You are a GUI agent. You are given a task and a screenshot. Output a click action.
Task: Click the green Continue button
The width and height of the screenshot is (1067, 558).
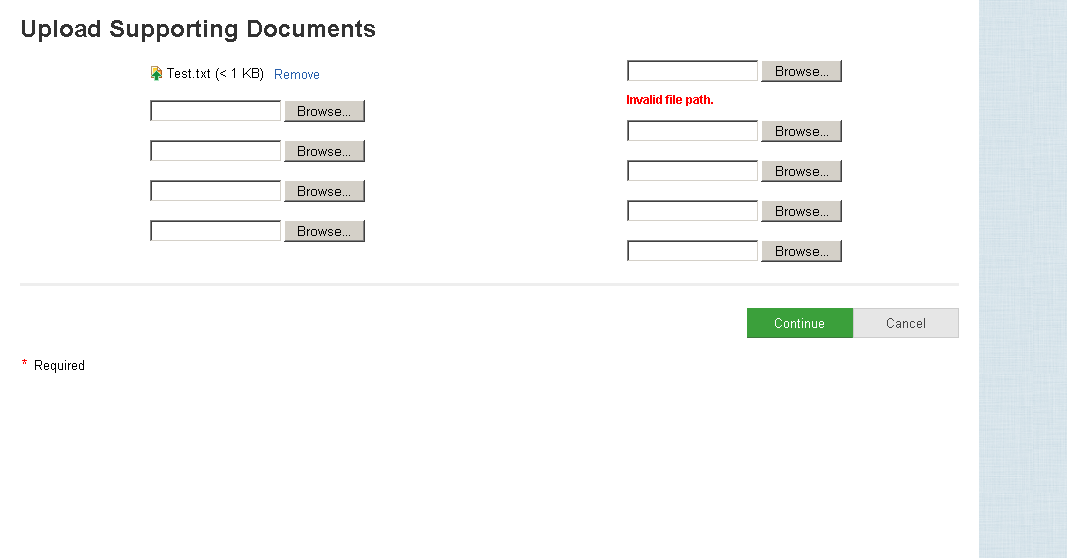click(800, 323)
